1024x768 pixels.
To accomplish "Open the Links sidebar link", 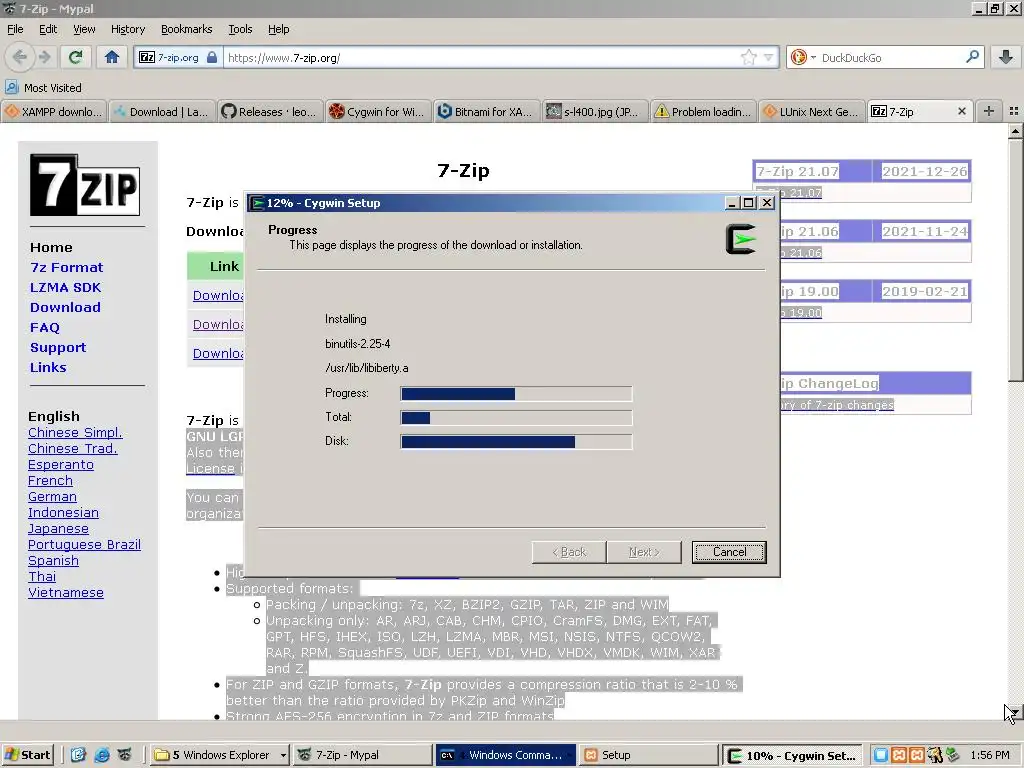I will (x=48, y=367).
